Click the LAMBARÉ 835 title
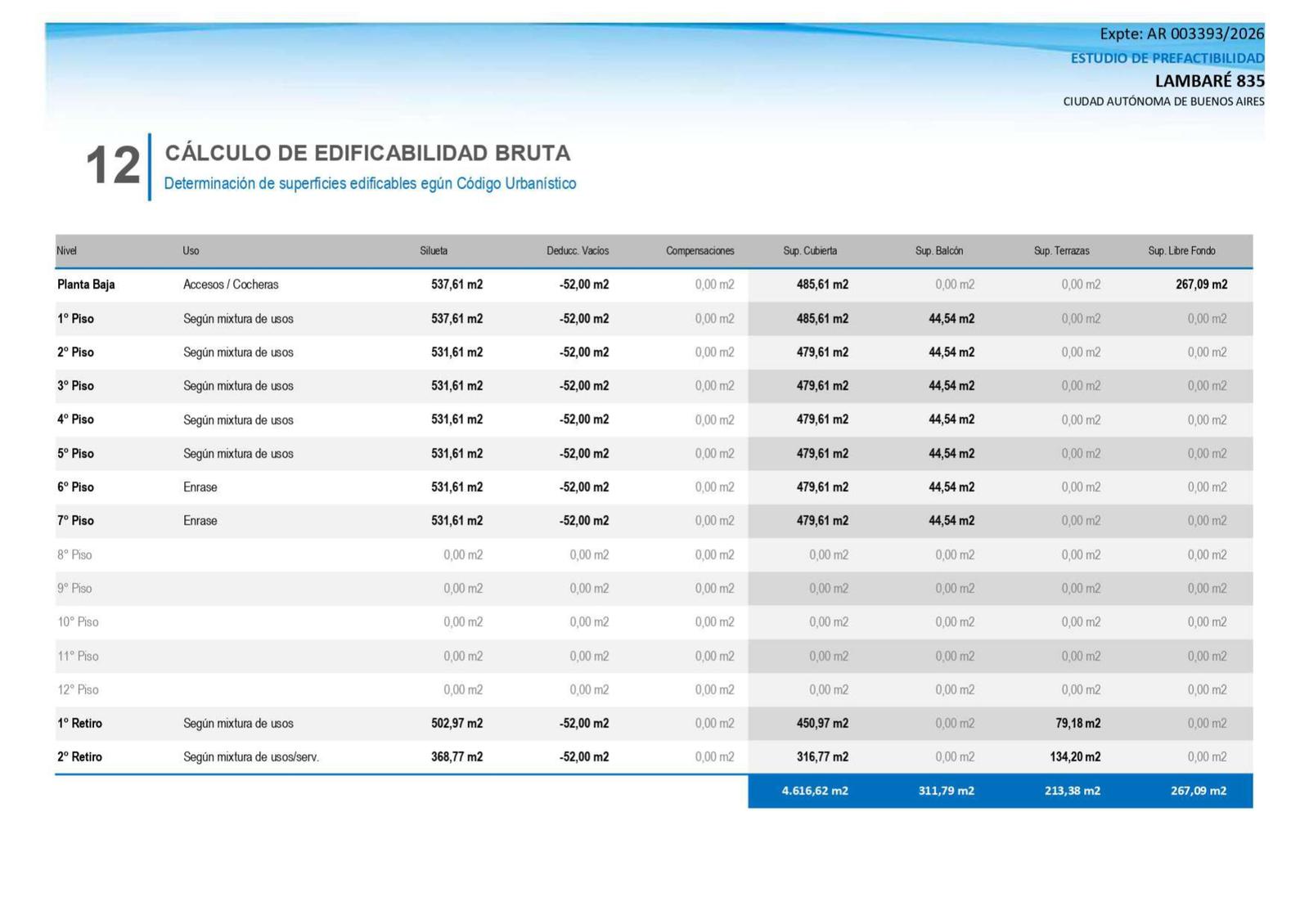 coord(1209,81)
